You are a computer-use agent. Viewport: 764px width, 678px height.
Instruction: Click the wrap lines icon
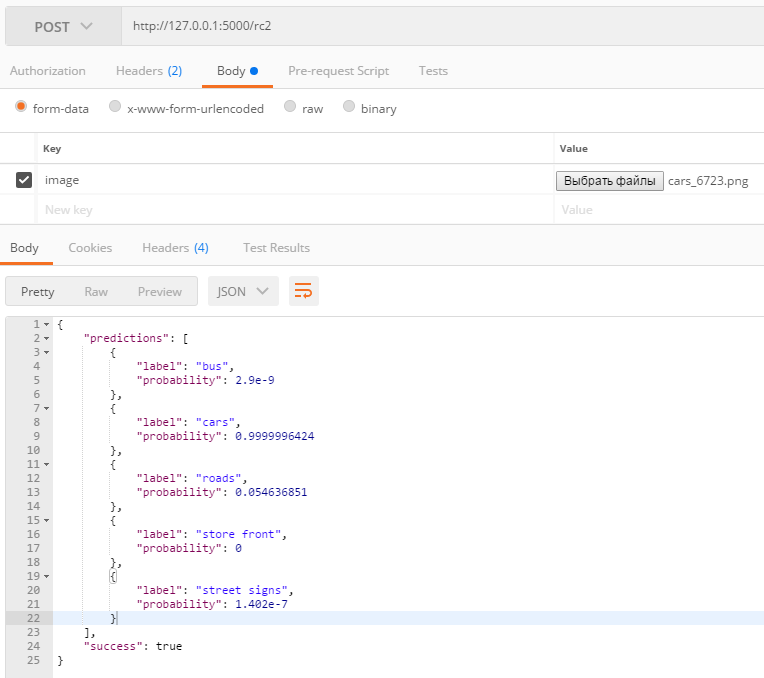point(303,291)
